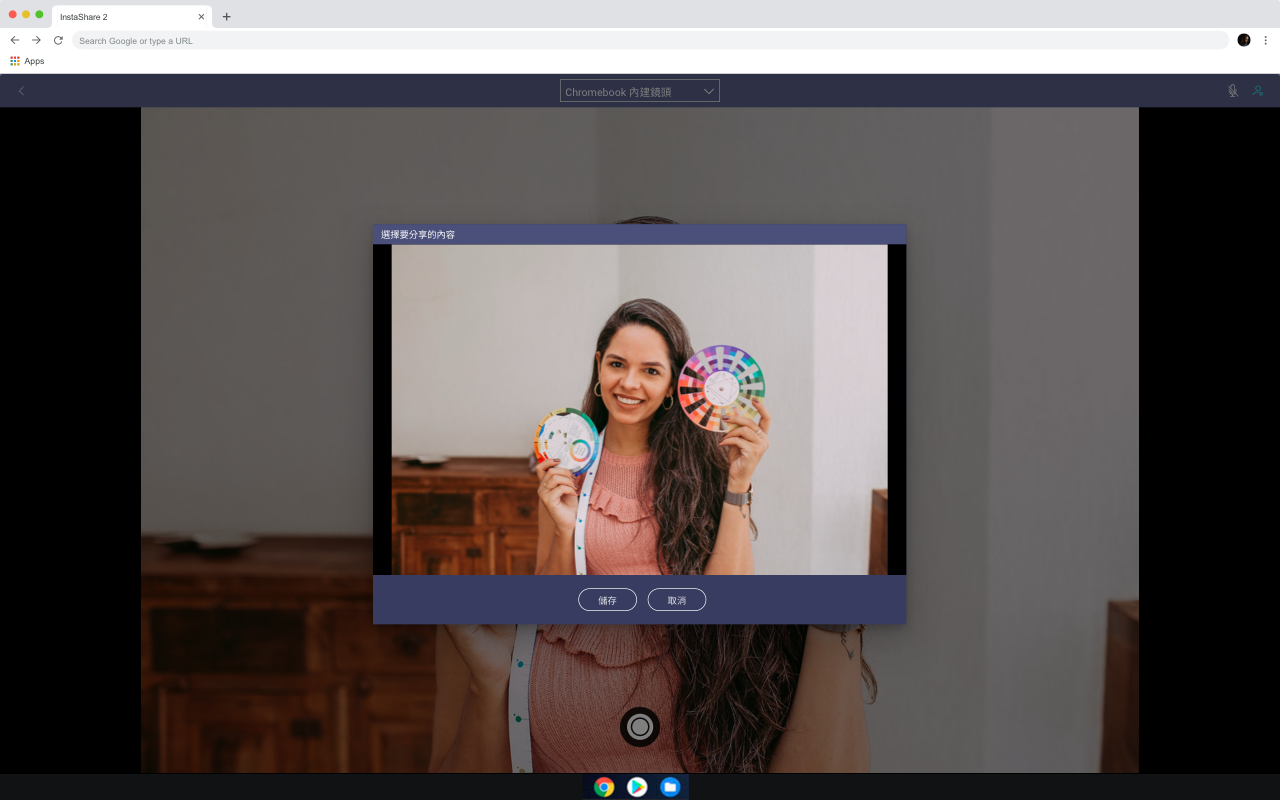Open the Chromebook 內建鏡頭 camera dropdown

pos(640,91)
